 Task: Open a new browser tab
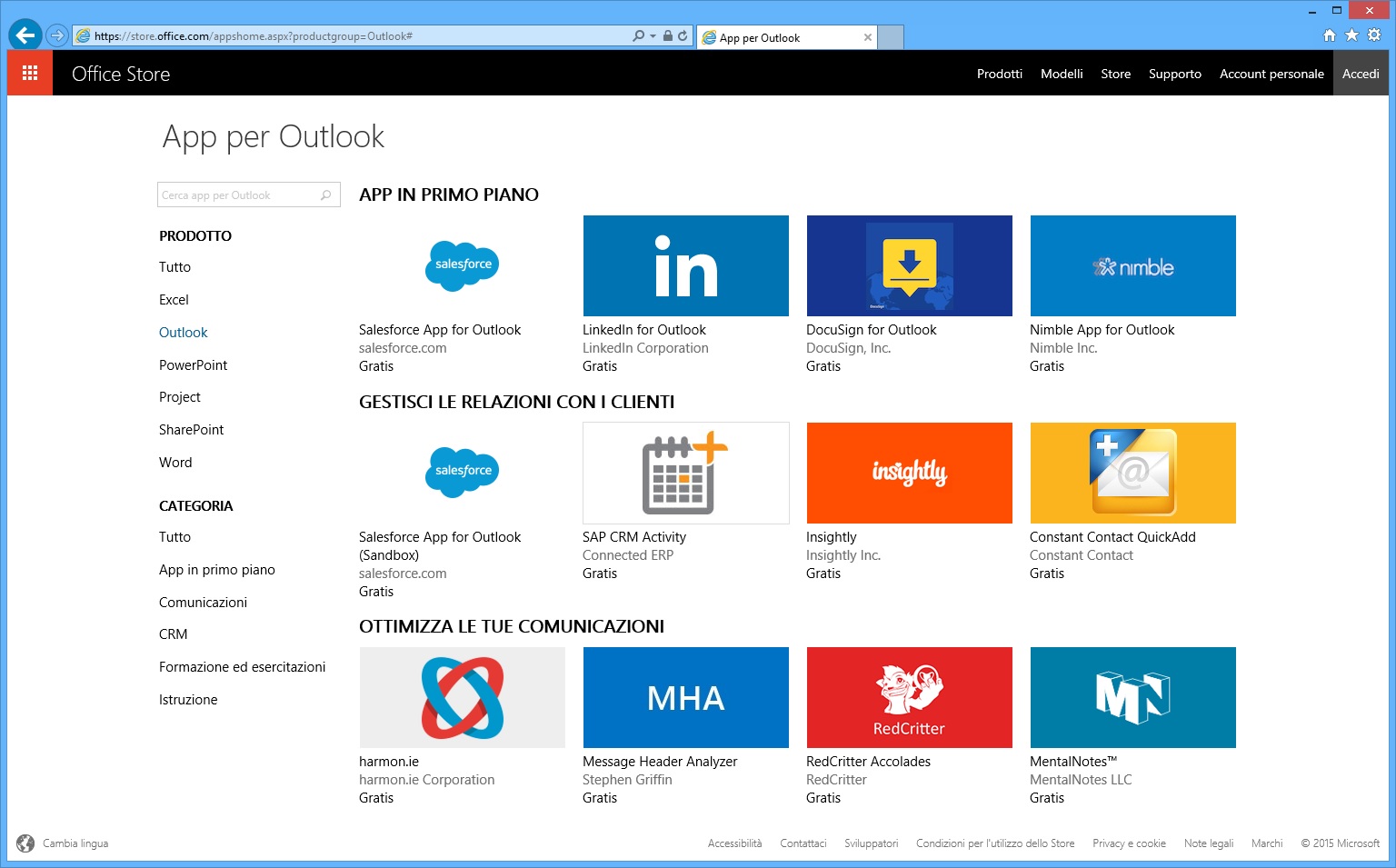892,37
